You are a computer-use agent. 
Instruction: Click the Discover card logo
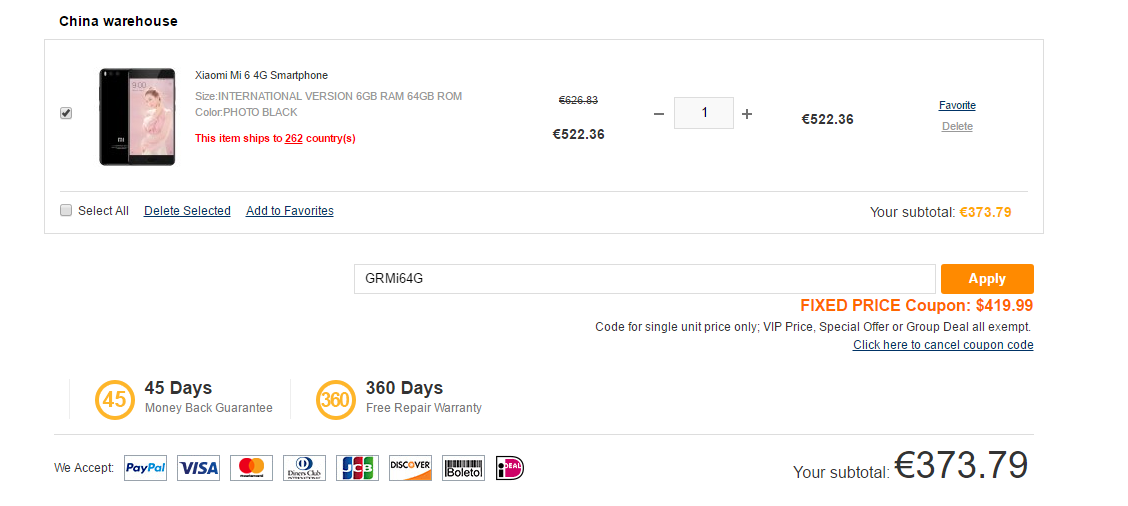[x=410, y=468]
